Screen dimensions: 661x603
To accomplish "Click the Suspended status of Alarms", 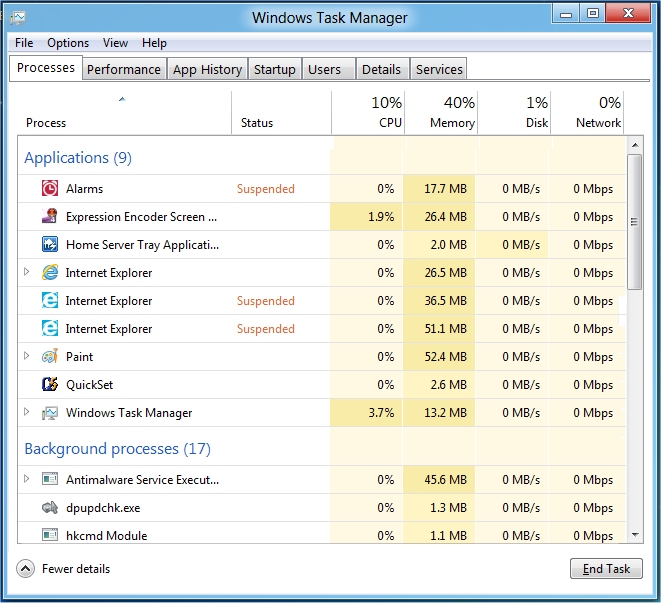I will click(266, 189).
